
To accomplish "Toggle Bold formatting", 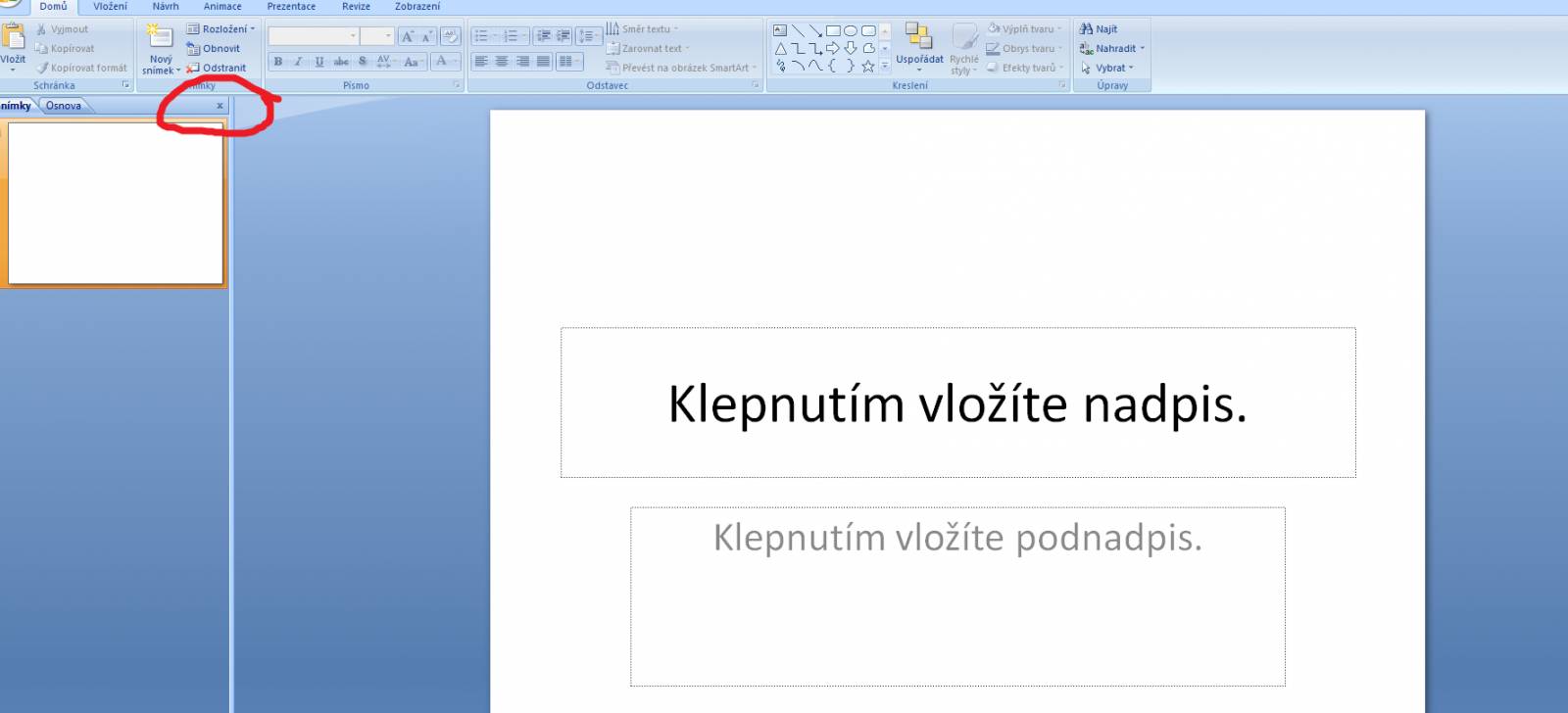I will tap(278, 62).
